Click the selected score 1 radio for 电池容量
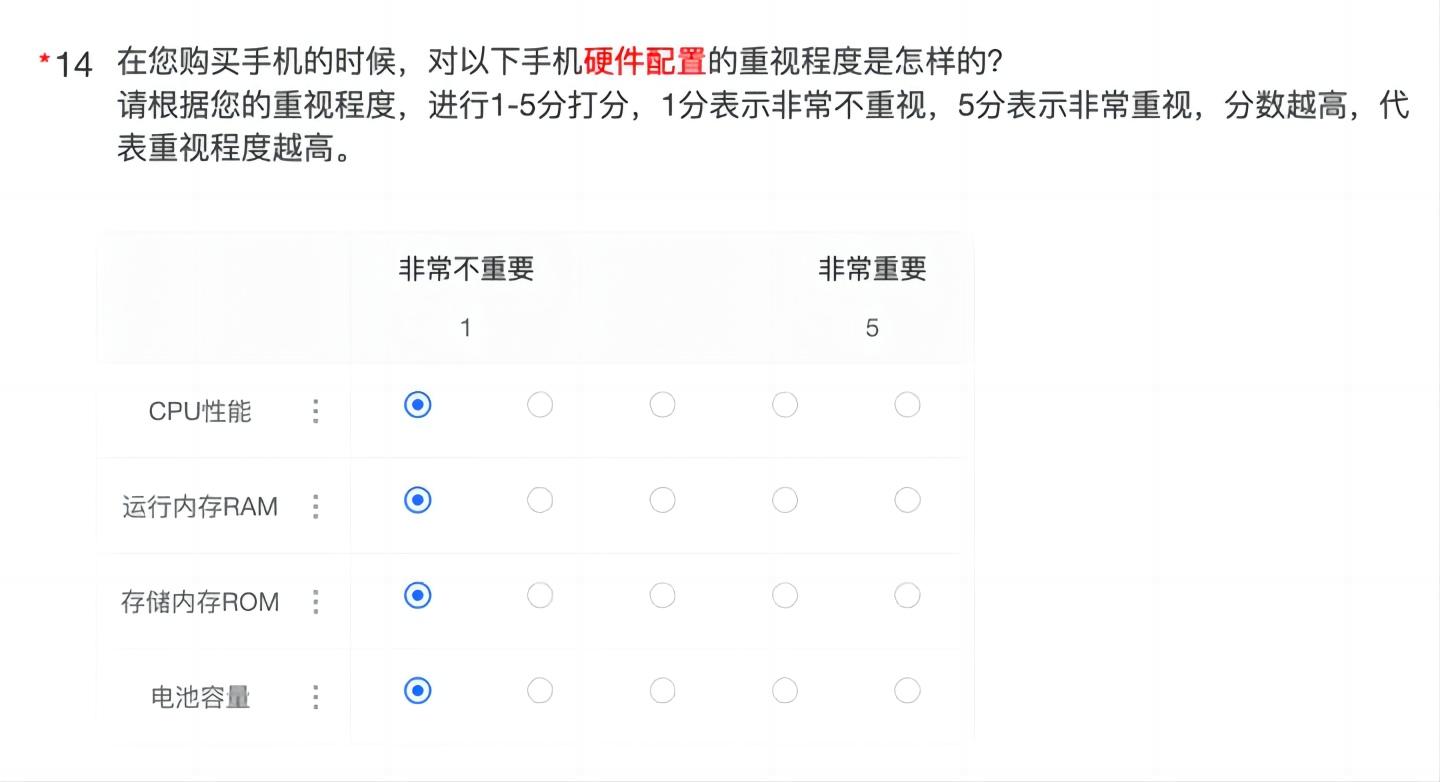This screenshot has height=782, width=1440. pyautogui.click(x=417, y=690)
